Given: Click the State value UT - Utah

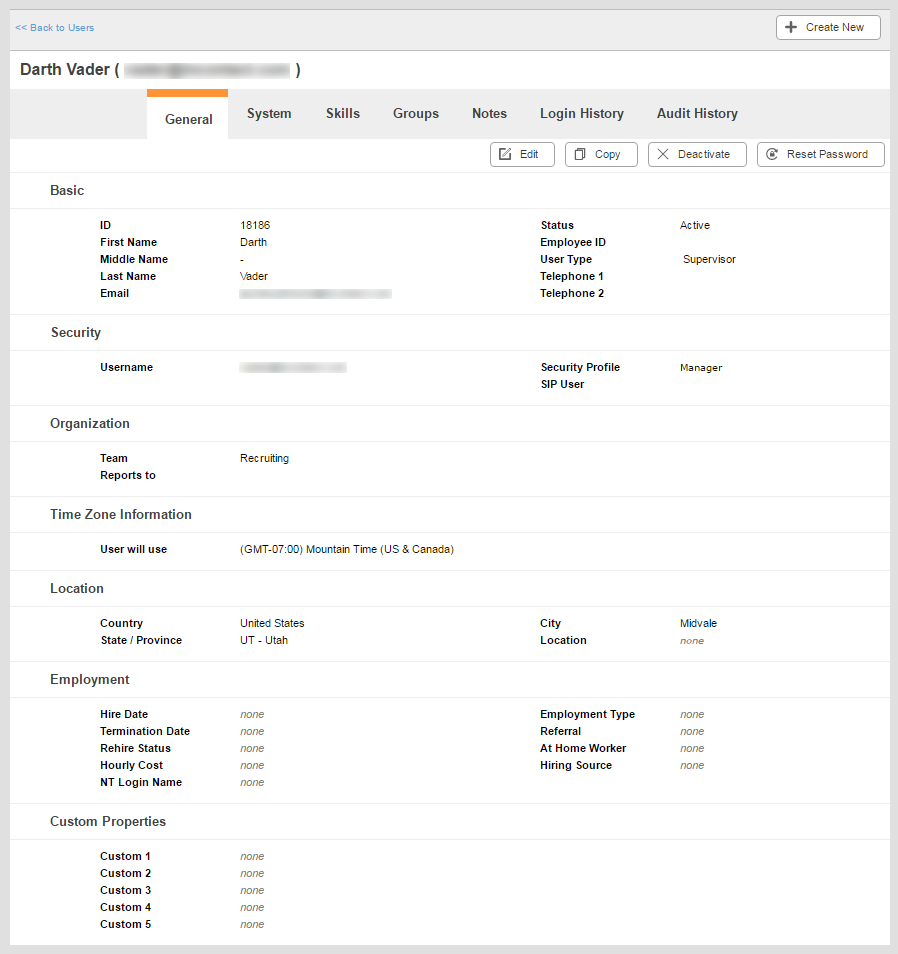Looking at the screenshot, I should 263,640.
